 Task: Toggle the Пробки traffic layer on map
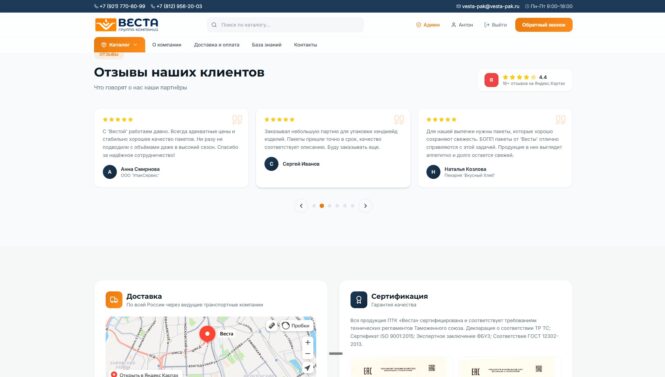(x=296, y=325)
